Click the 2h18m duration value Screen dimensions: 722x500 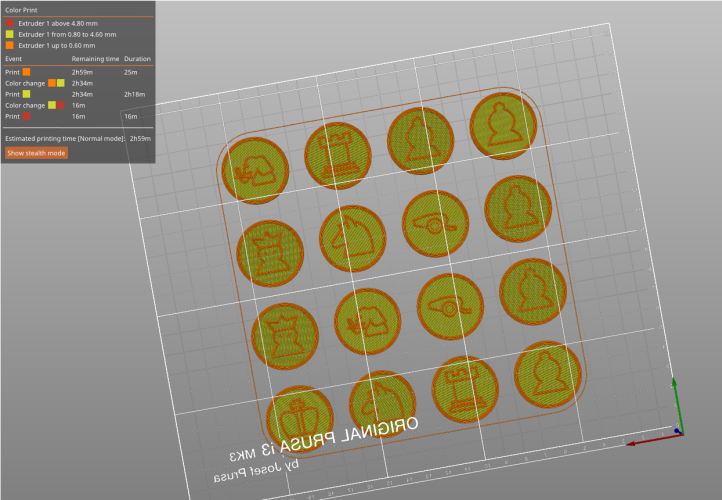coord(134,94)
